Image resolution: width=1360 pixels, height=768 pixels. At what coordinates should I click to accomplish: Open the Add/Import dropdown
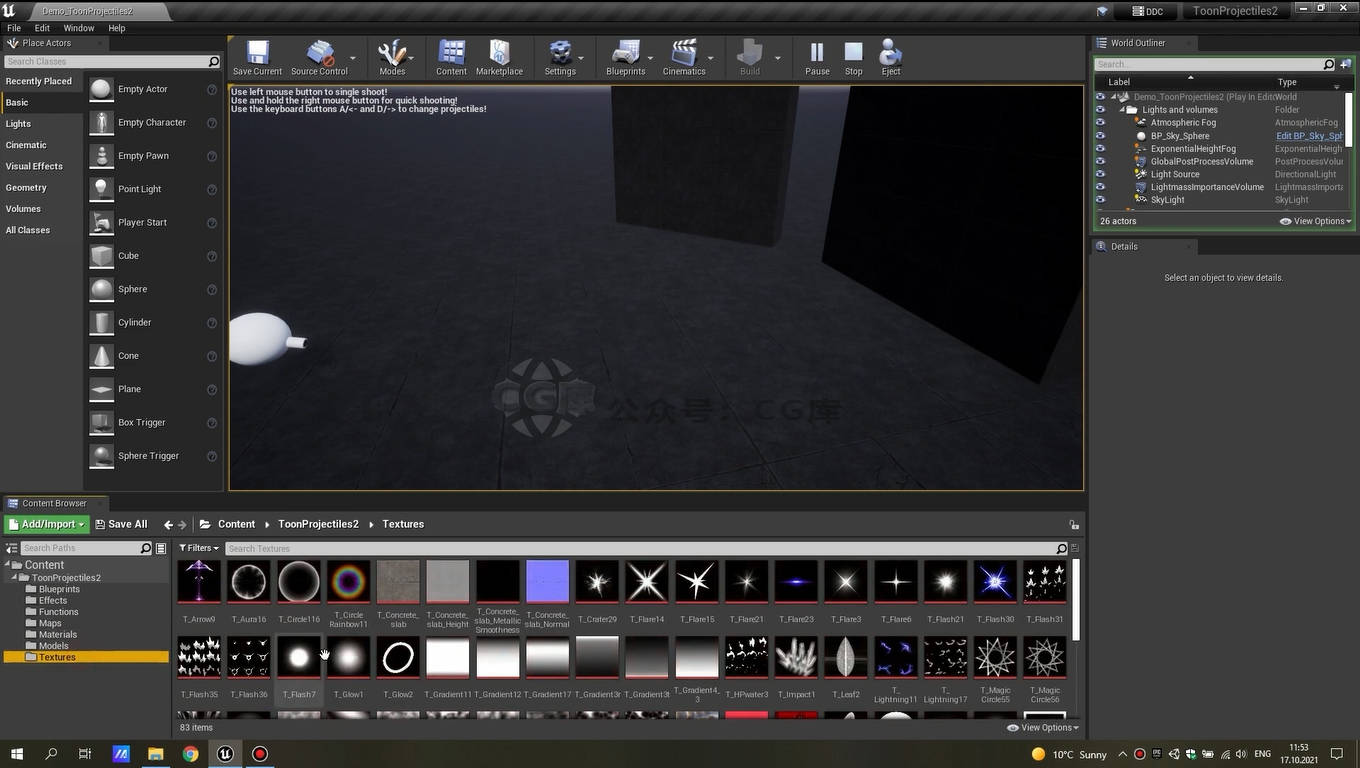47,524
